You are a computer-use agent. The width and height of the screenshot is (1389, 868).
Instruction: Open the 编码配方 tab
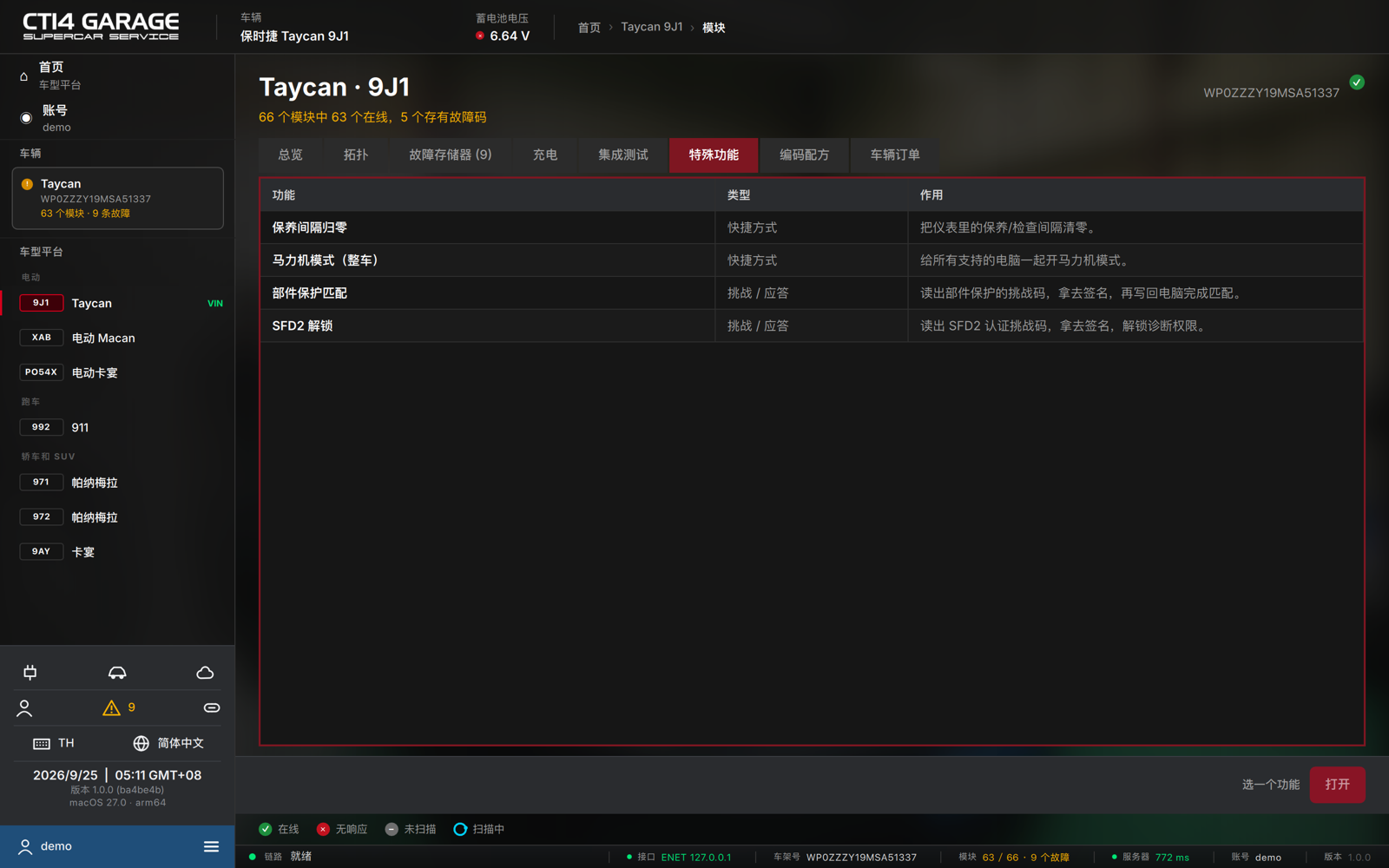pos(804,155)
